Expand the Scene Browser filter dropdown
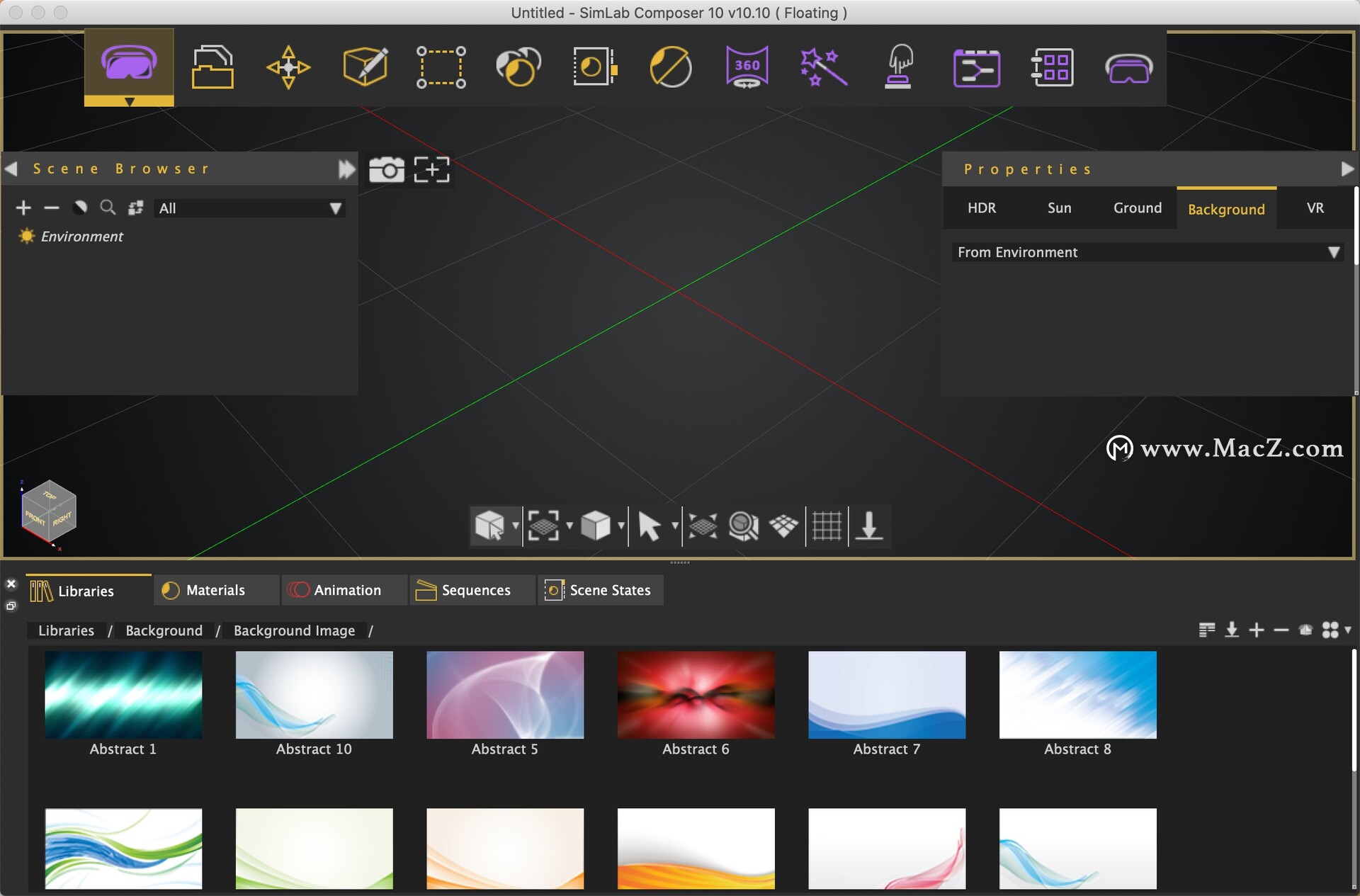Viewport: 1360px width, 896px height. tap(336, 206)
